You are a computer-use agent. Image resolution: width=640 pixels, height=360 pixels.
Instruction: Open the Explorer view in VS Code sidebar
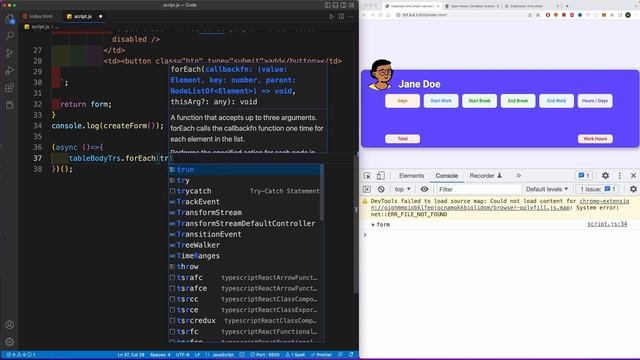[9, 19]
